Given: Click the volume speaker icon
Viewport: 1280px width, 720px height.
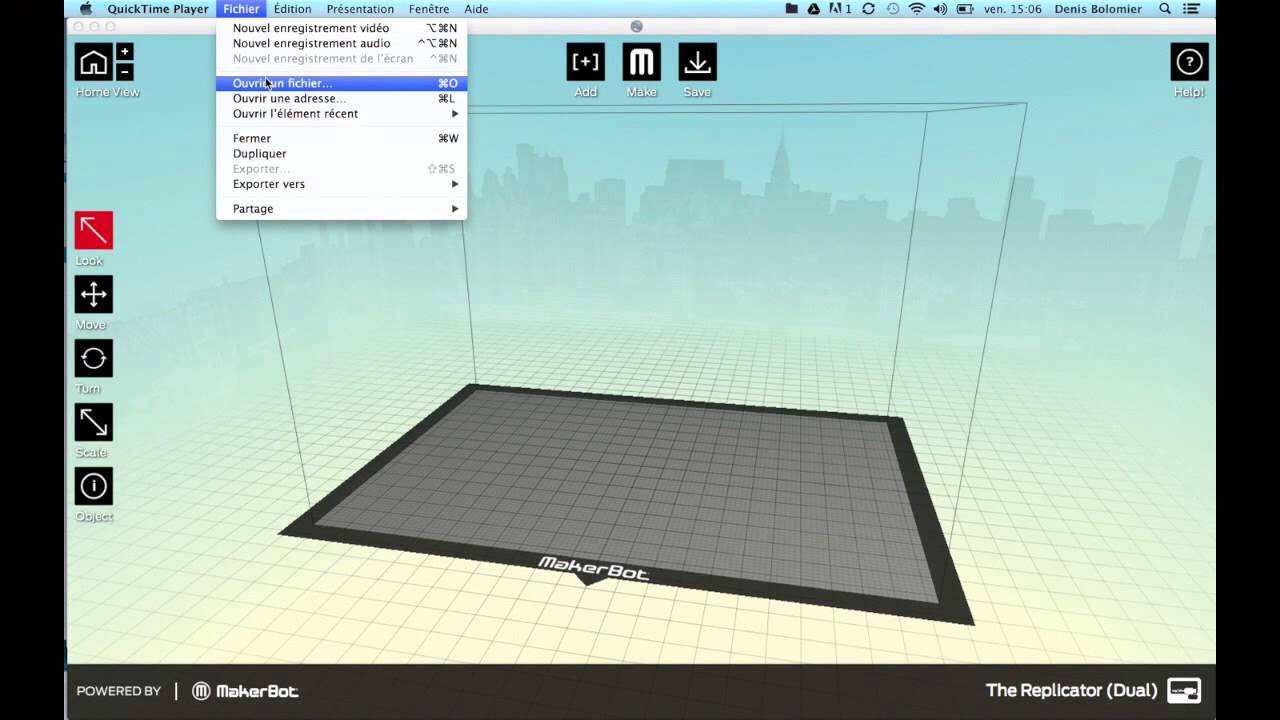Looking at the screenshot, I should 940,9.
